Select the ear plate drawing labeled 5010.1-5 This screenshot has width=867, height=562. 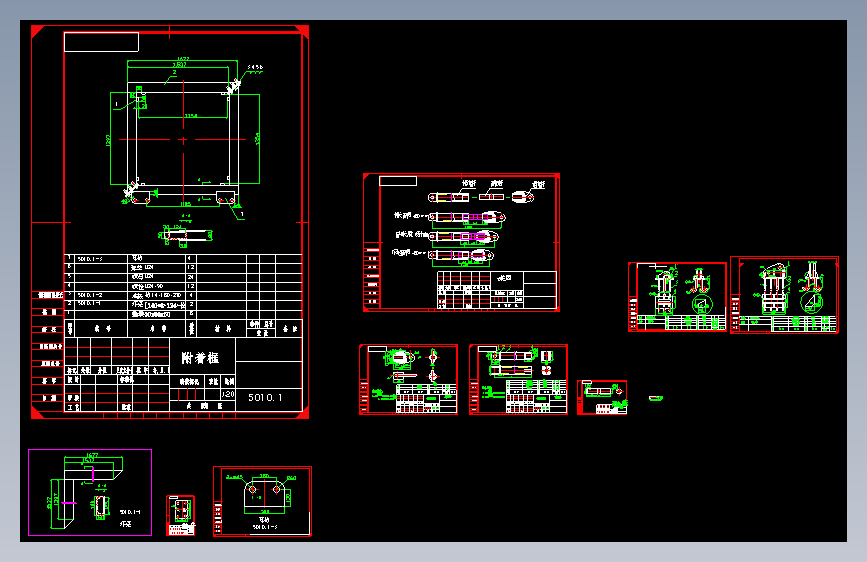click(263, 501)
